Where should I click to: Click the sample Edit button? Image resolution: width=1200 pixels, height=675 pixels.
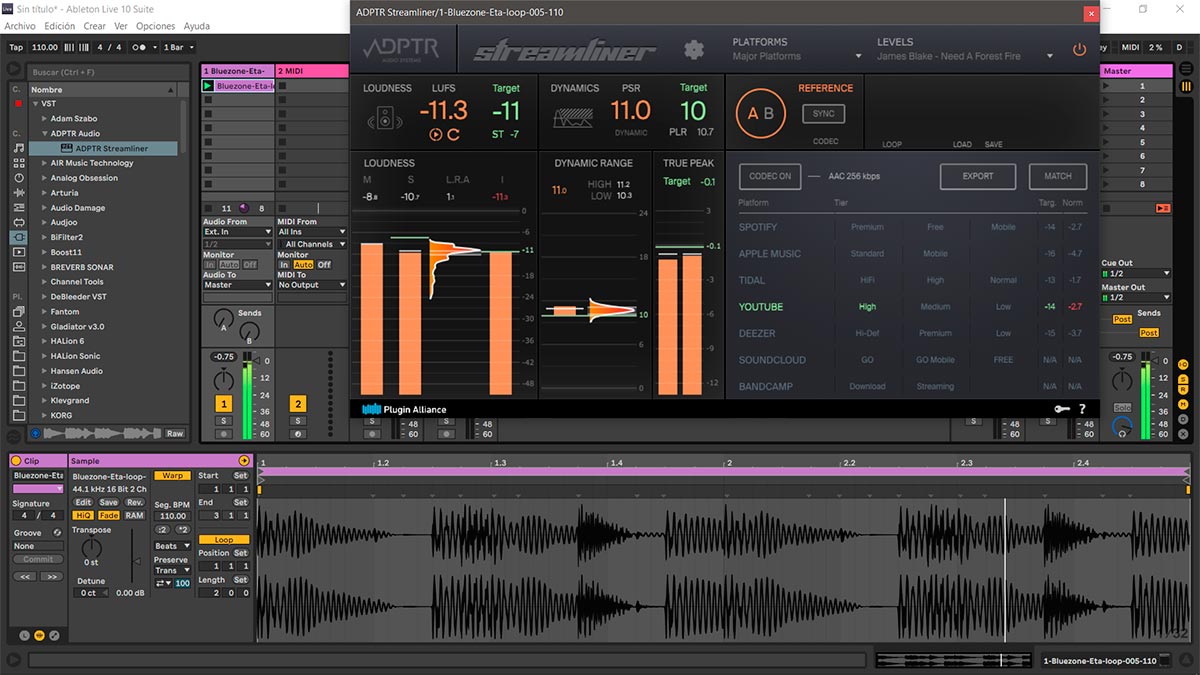pos(83,502)
